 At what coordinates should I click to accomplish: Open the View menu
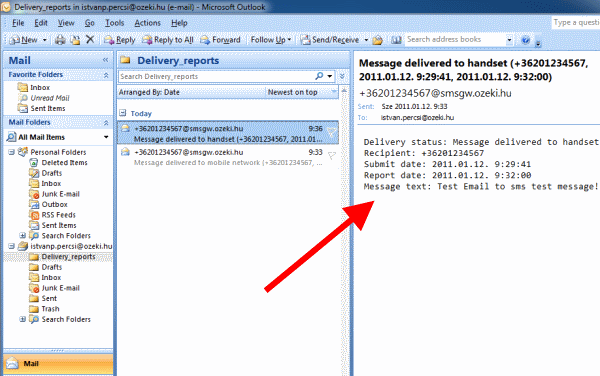66,23
